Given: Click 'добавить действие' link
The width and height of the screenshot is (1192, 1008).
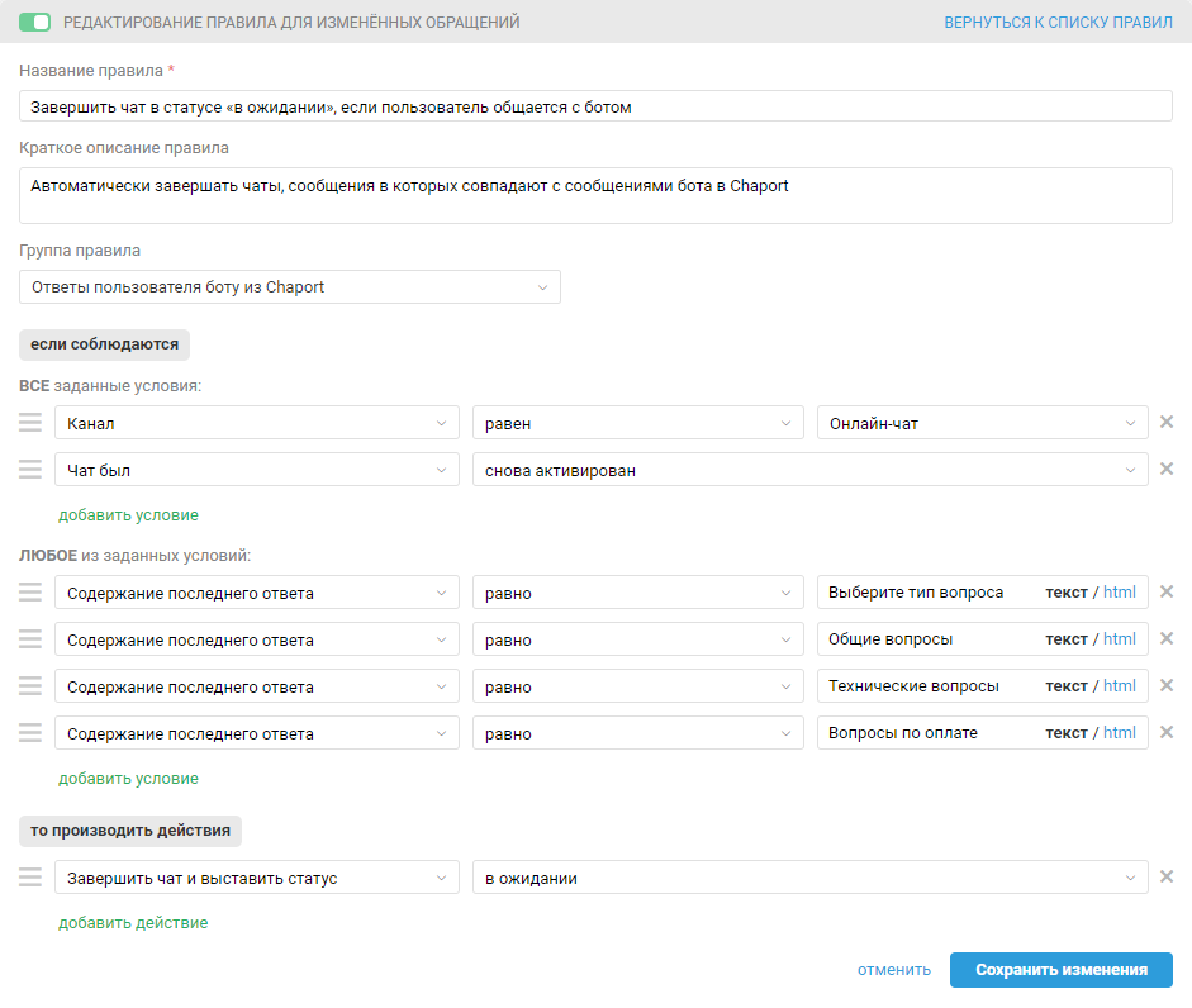Looking at the screenshot, I should [x=133, y=923].
